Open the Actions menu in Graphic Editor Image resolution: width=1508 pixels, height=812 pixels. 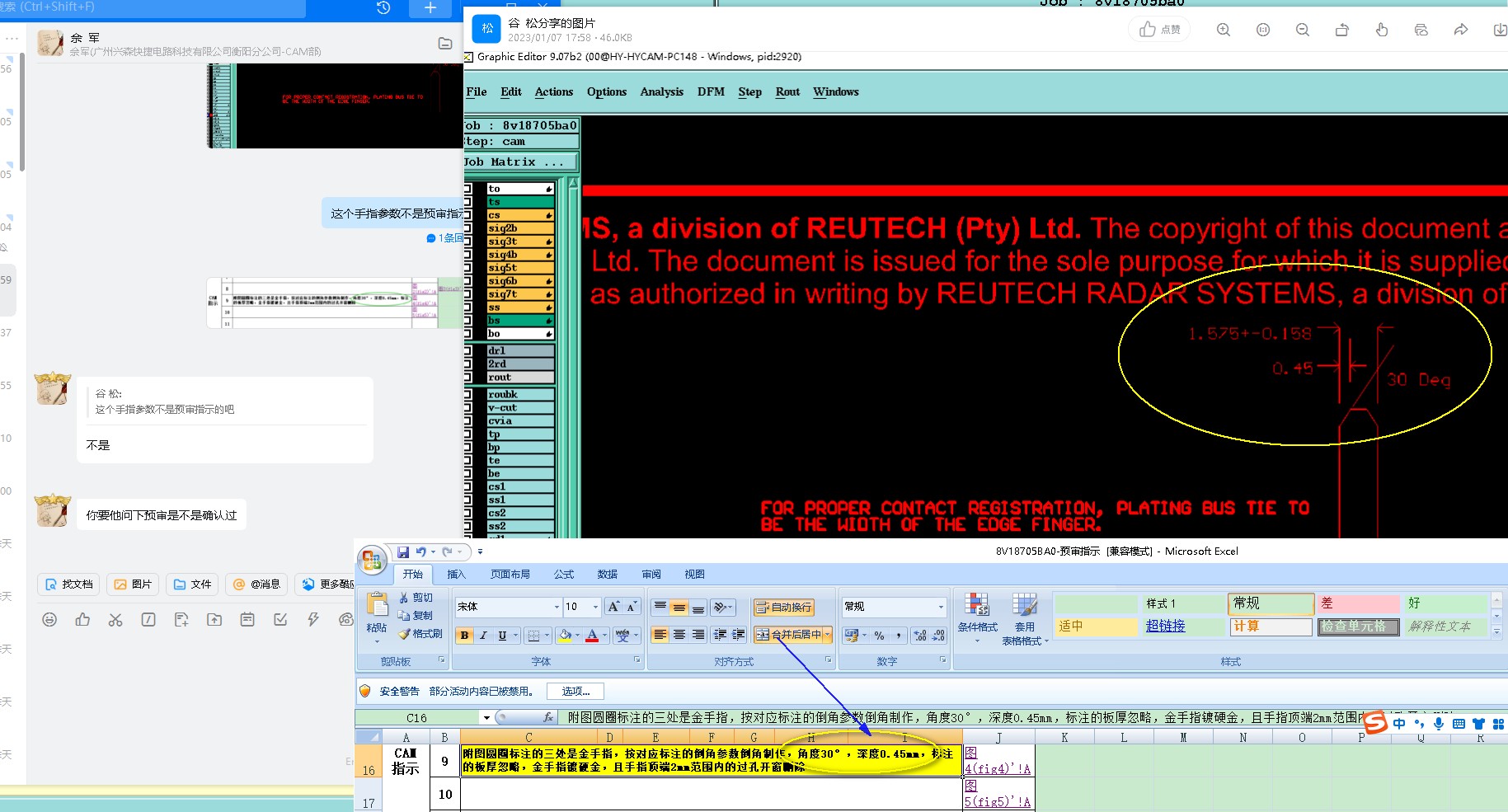(x=553, y=92)
